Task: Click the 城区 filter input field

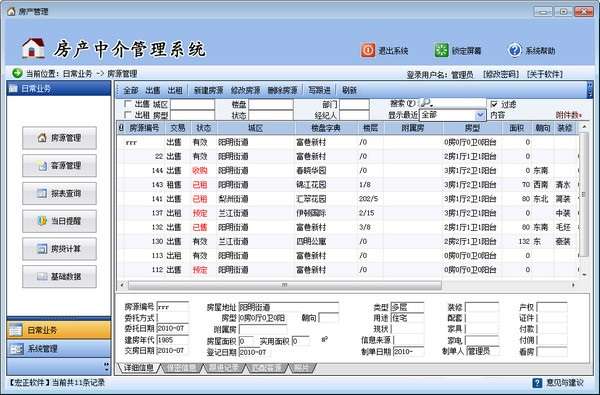Action: point(192,104)
